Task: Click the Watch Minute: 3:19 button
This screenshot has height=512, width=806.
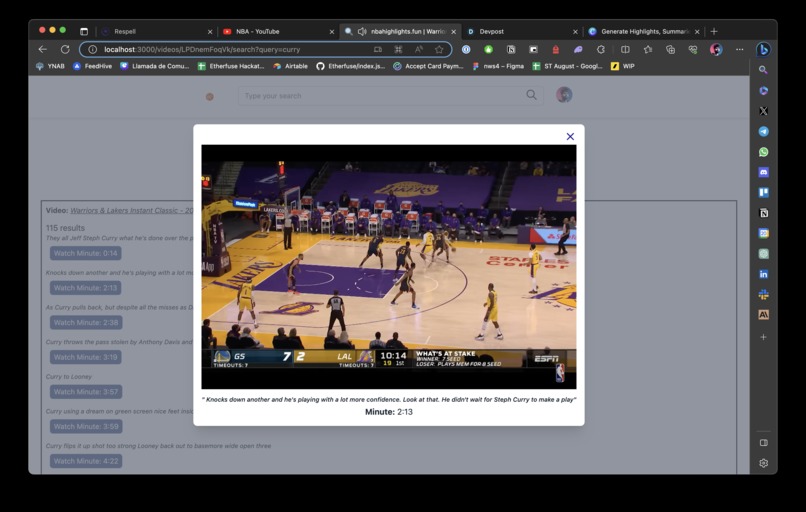Action: coord(86,357)
